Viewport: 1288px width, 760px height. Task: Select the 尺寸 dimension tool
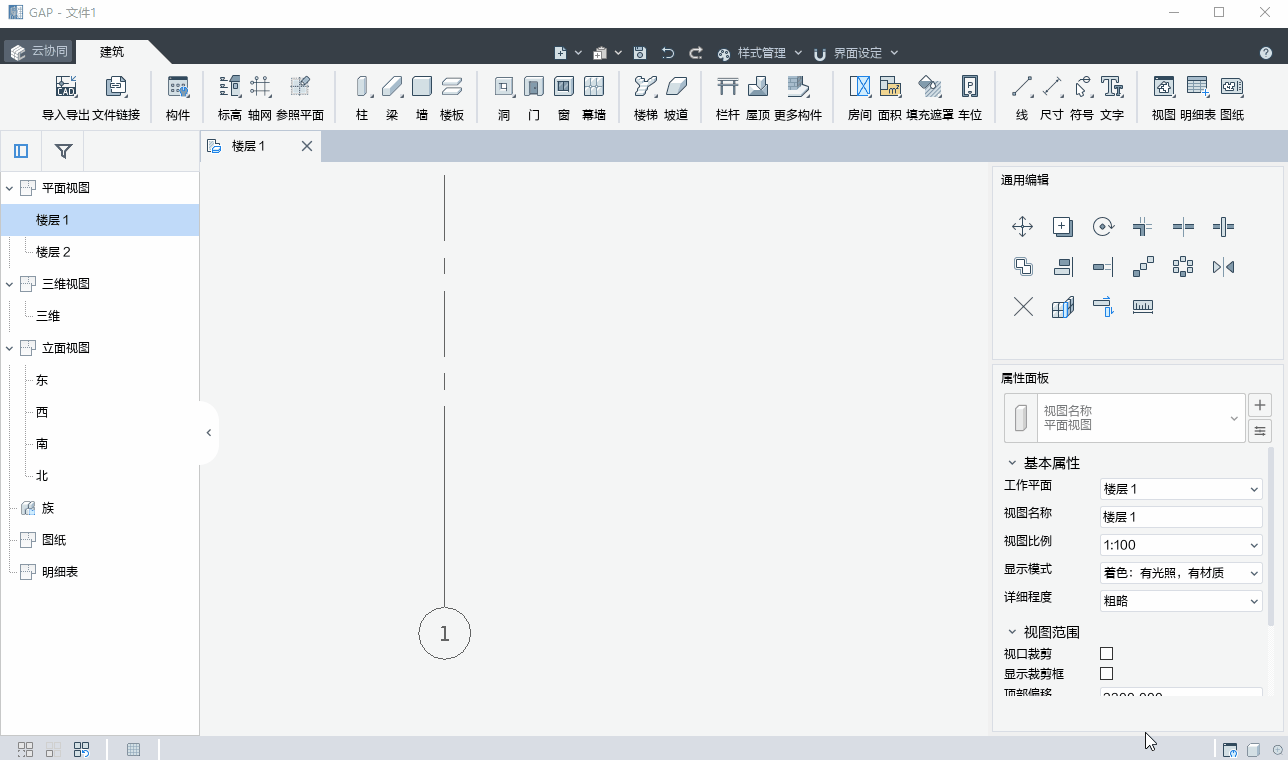pyautogui.click(x=1052, y=98)
